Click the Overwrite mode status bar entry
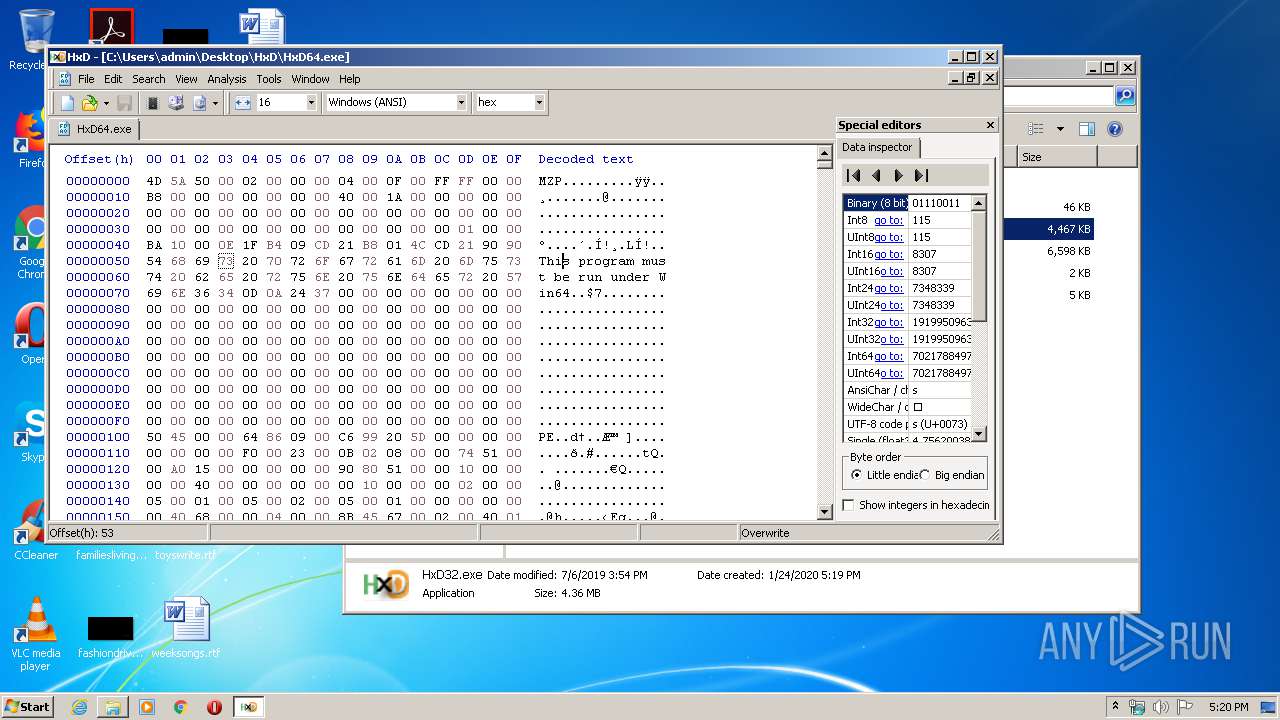Viewport: 1280px width, 720px height. pos(765,533)
